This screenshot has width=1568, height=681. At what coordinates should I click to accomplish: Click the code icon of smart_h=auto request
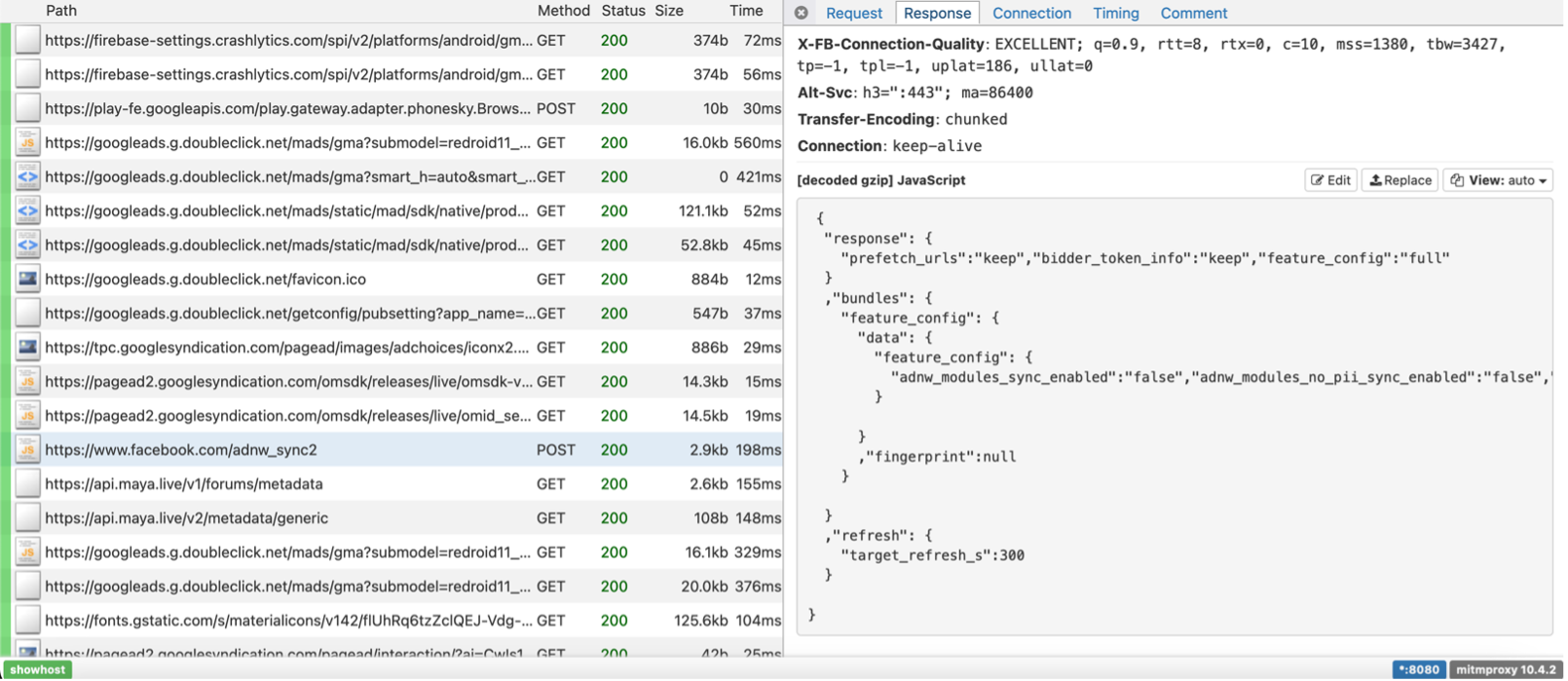coord(27,177)
